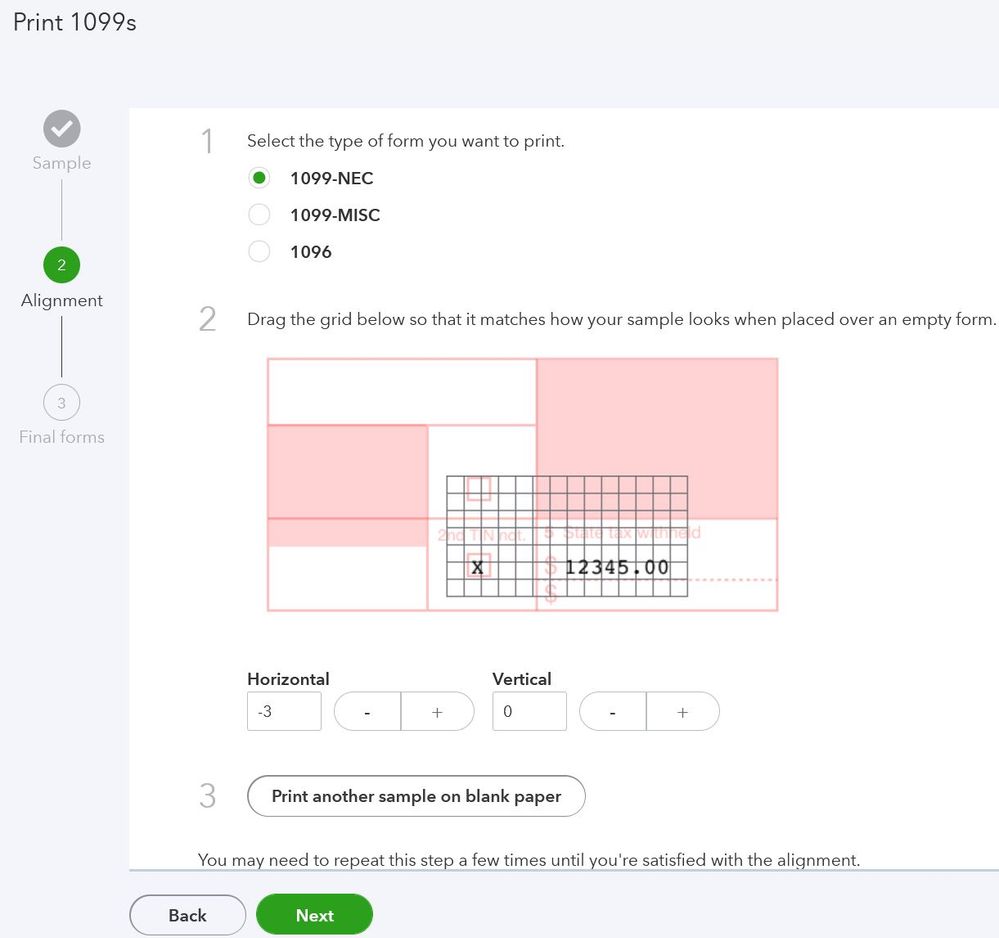Click the step 2 Alignment circle icon
Image resolution: width=999 pixels, height=938 pixels.
pos(61,265)
